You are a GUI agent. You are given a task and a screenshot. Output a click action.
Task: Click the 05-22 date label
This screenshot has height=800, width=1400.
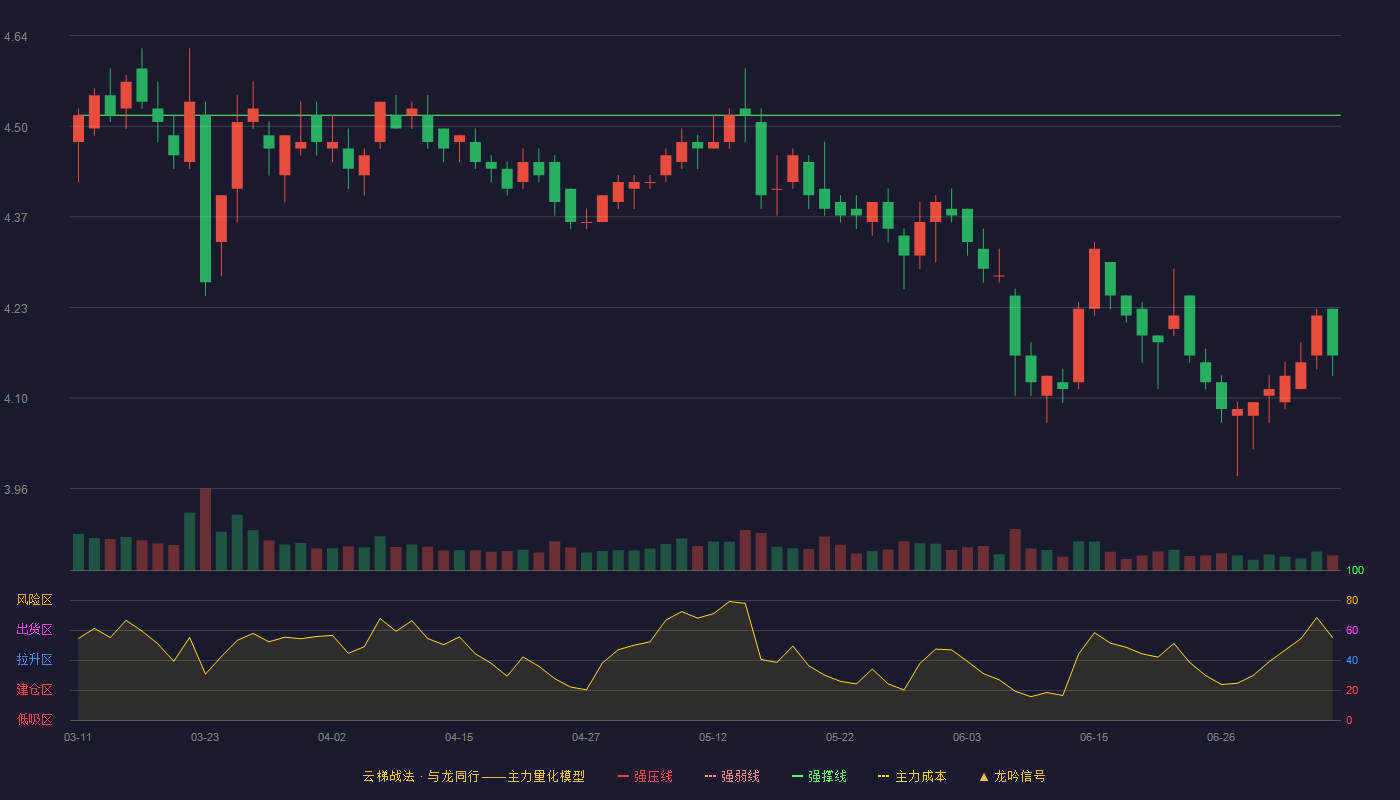tap(840, 737)
